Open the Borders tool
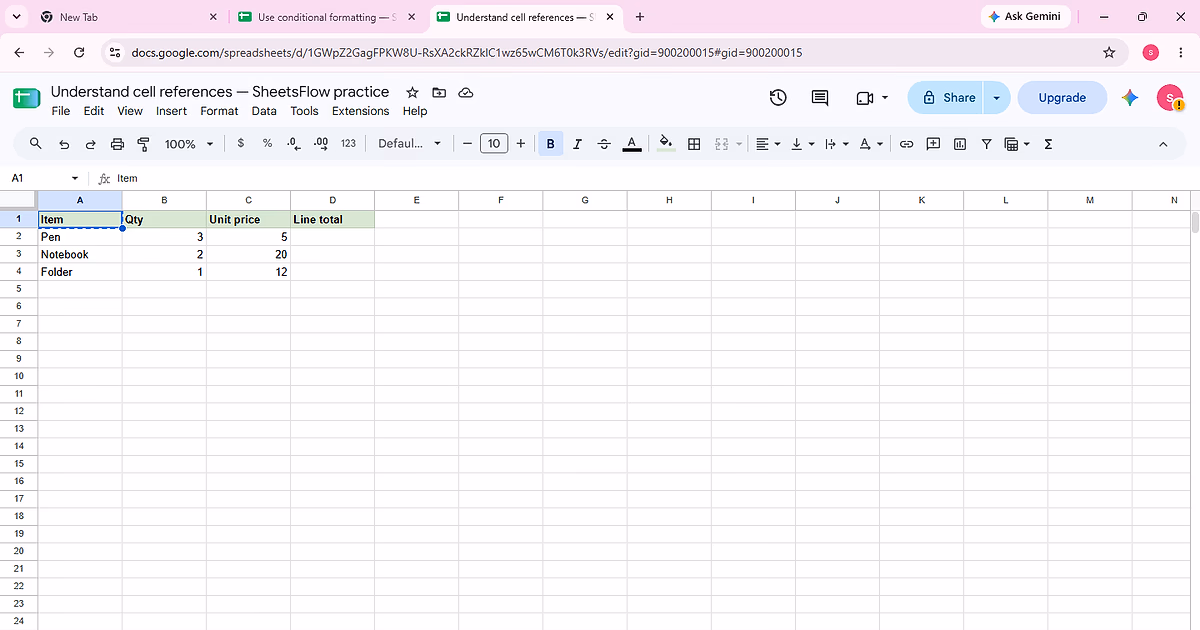 coord(694,144)
